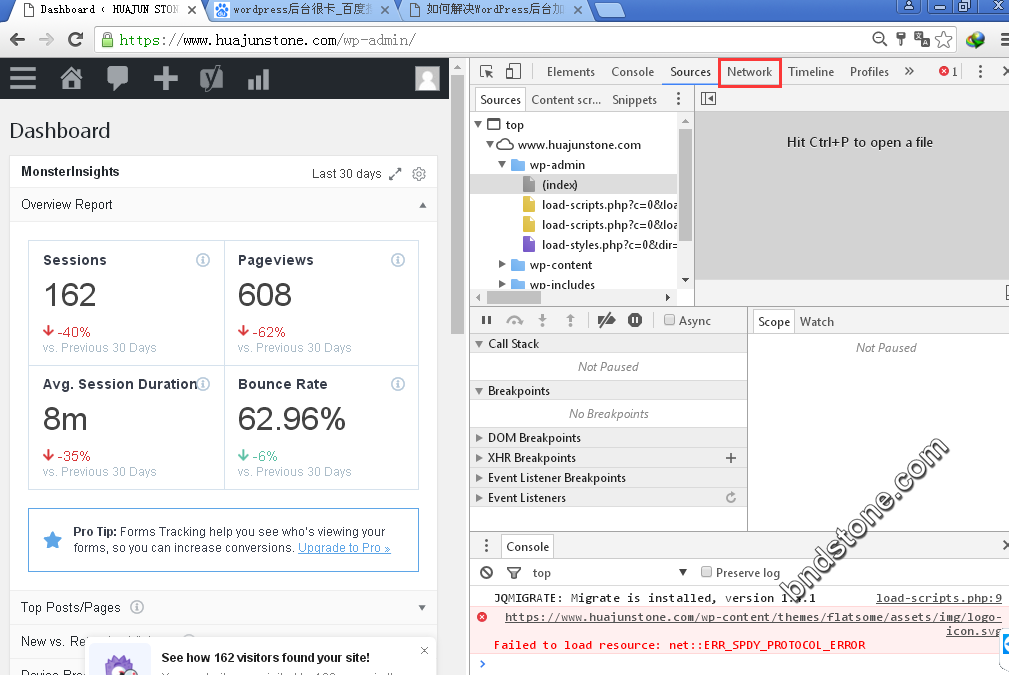Click the debugger step over icon
Viewport: 1009px width, 675px height.
pos(515,320)
